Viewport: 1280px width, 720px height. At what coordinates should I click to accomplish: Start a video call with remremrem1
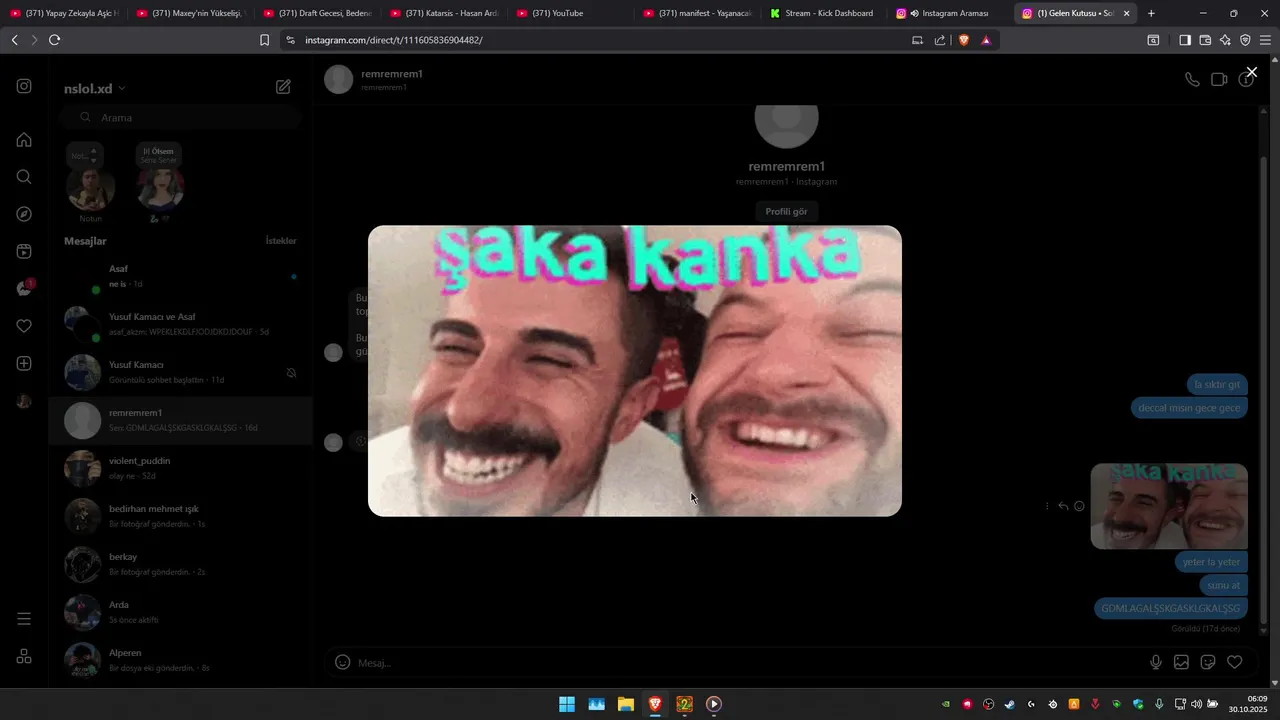1219,80
